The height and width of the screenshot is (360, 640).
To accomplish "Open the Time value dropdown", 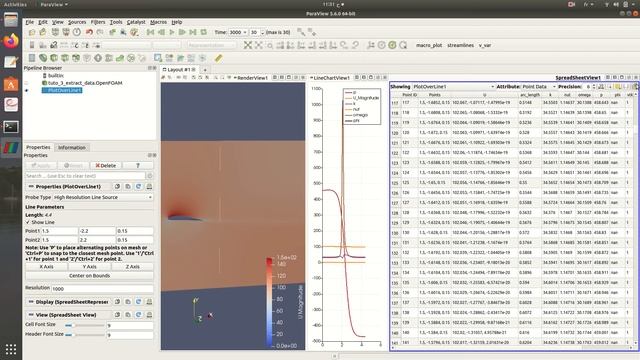I will [238, 32].
